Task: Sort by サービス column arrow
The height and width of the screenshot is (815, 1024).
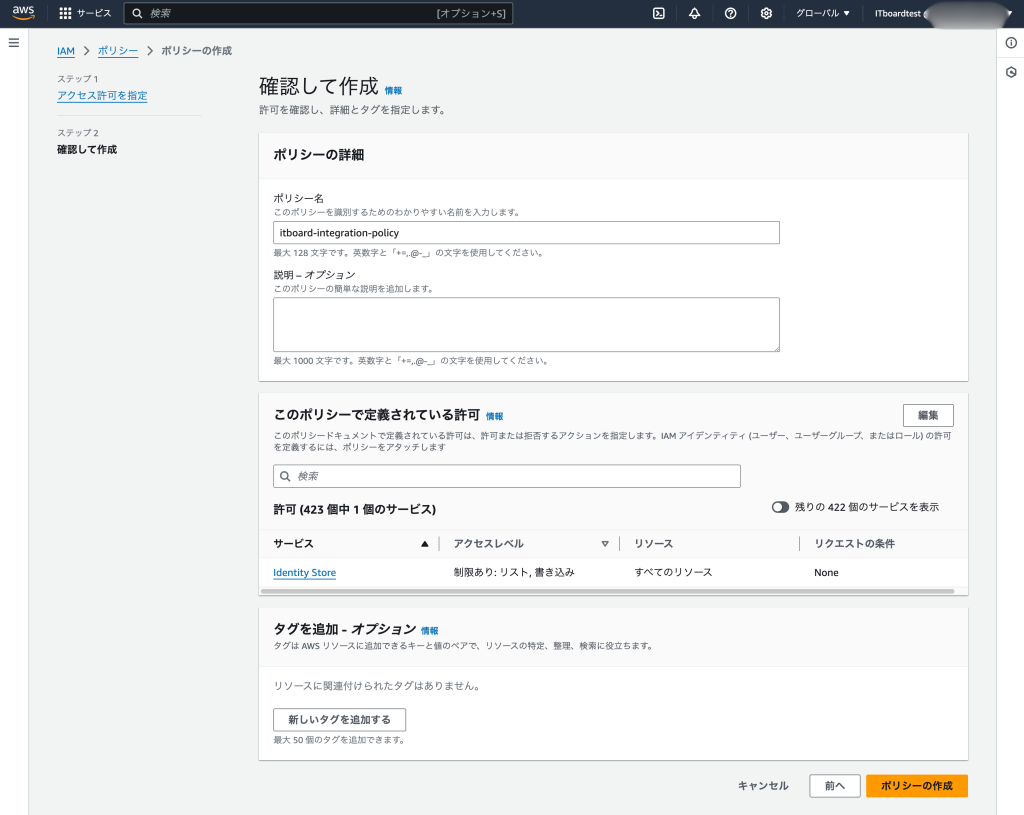Action: 425,544
